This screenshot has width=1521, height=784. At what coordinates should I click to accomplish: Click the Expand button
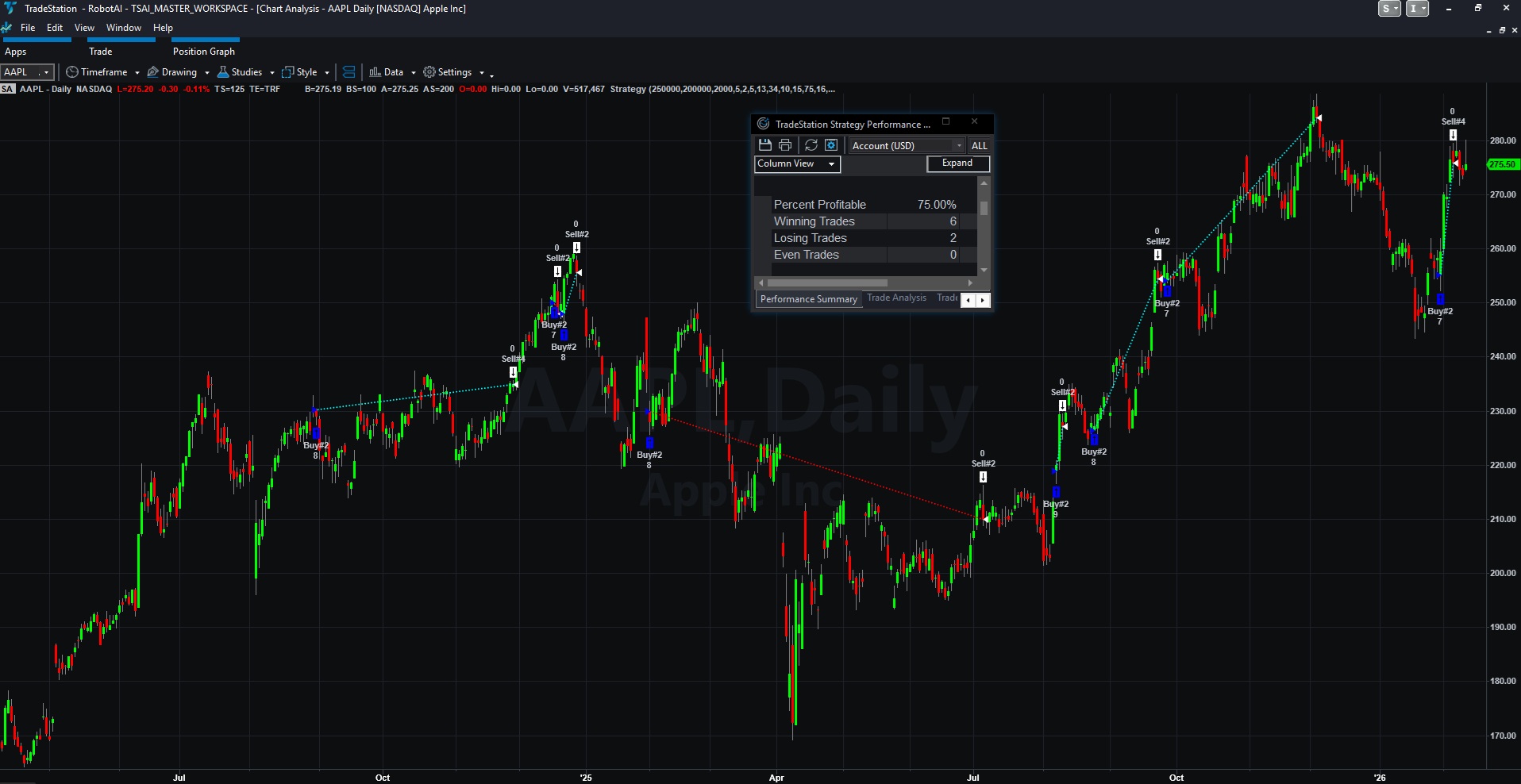(957, 163)
